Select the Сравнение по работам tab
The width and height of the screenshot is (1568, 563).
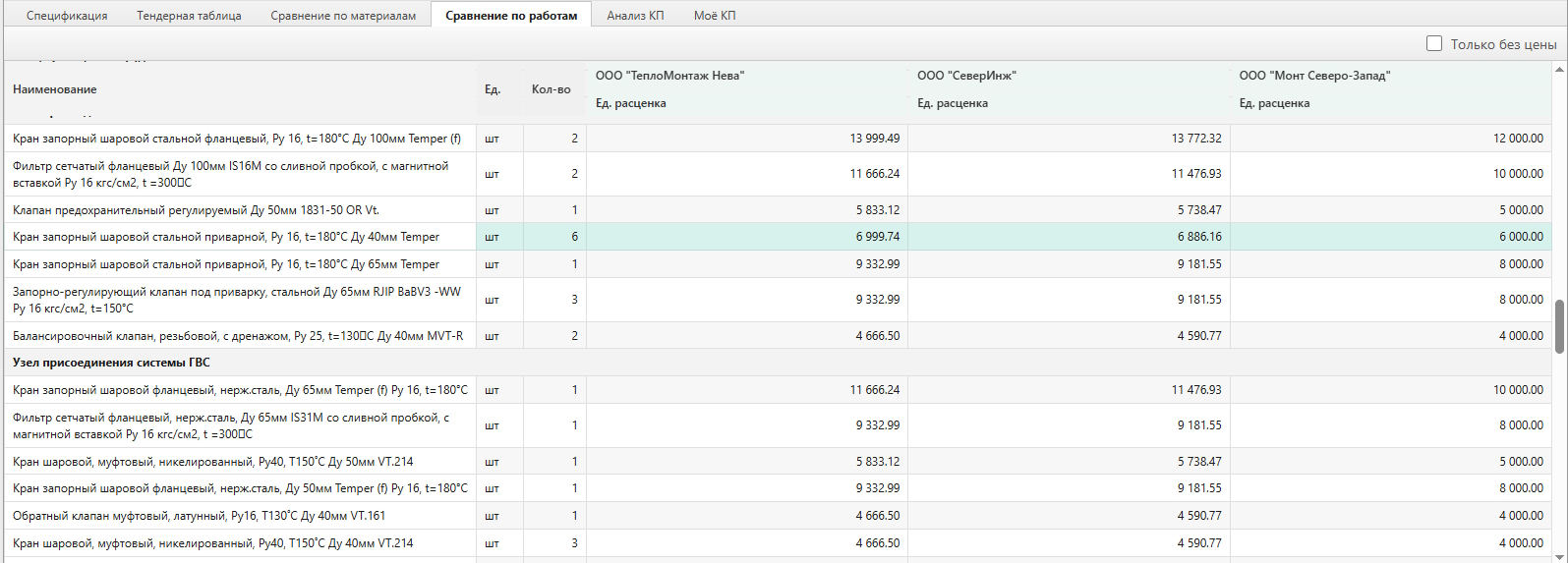(x=511, y=15)
